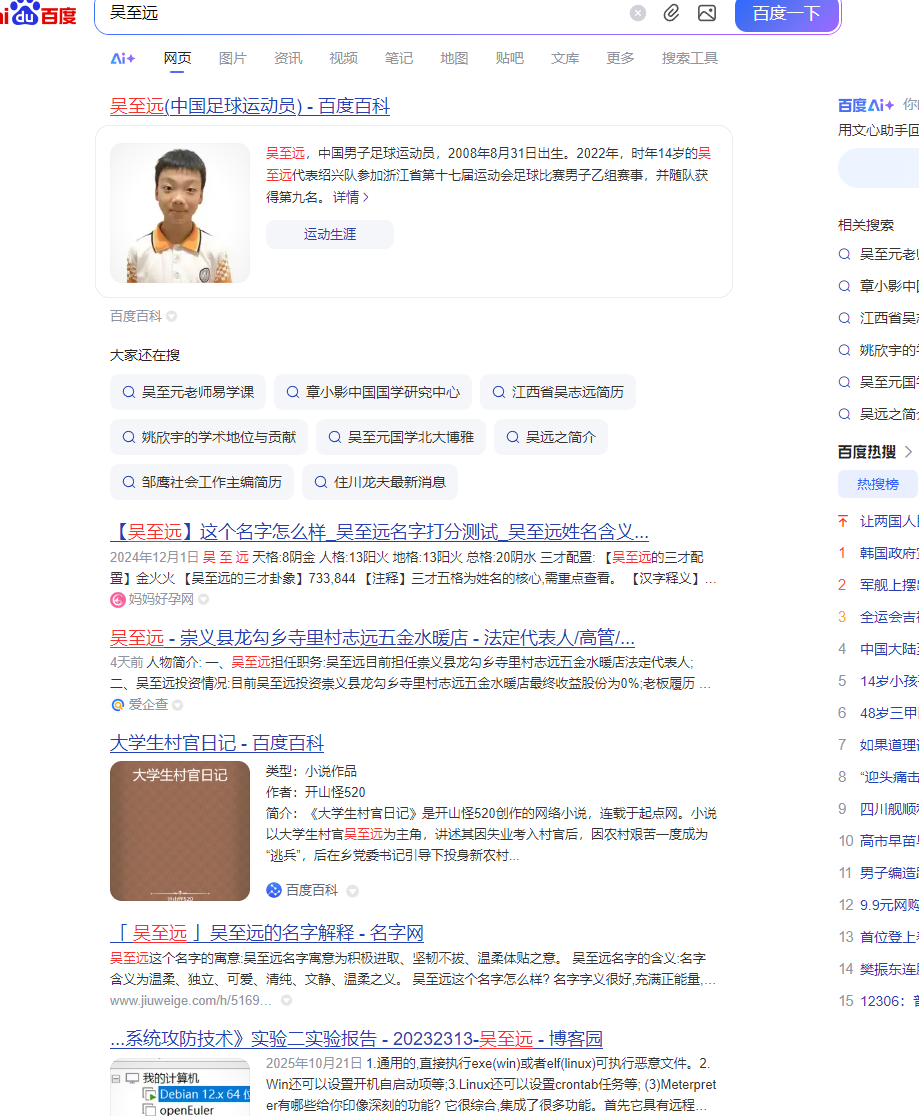The height and width of the screenshot is (1116, 919).
Task: Click the badge icon next to 百度百科 under 大学生村官日记
Action: [x=352, y=891]
